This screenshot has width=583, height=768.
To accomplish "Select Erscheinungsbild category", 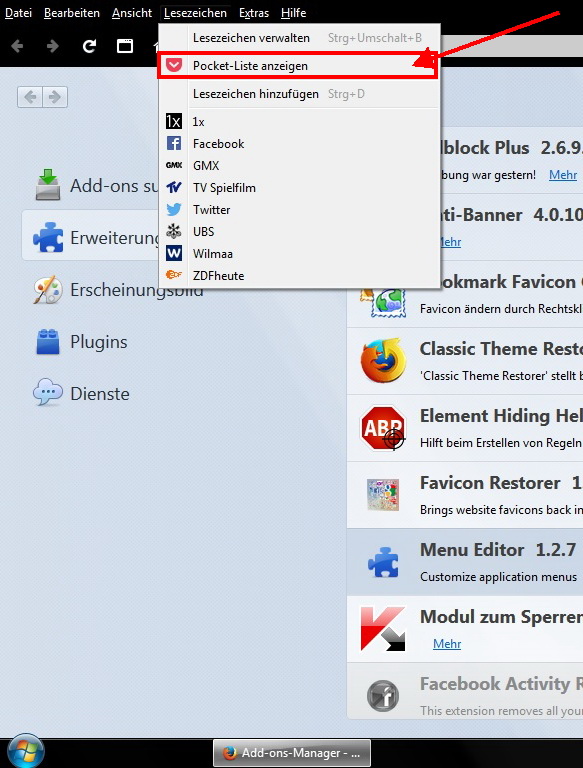I will pyautogui.click(x=118, y=289).
